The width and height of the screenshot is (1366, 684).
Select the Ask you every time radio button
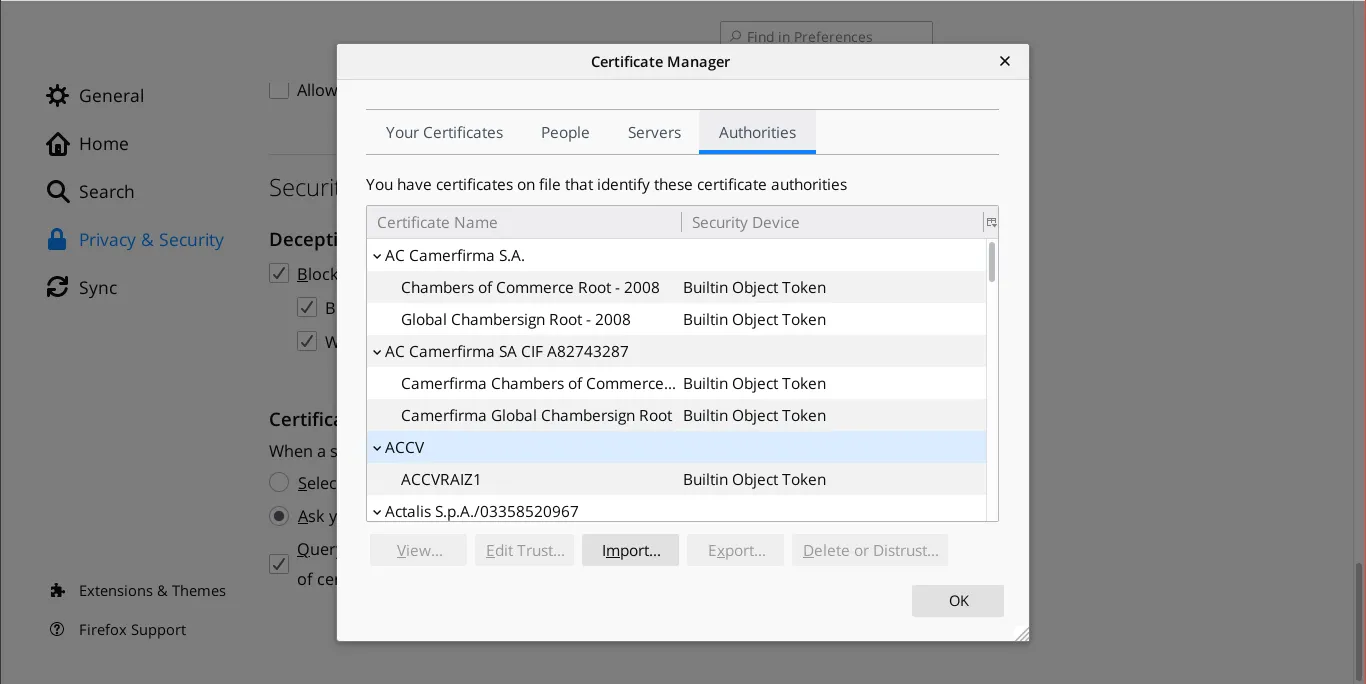279,516
